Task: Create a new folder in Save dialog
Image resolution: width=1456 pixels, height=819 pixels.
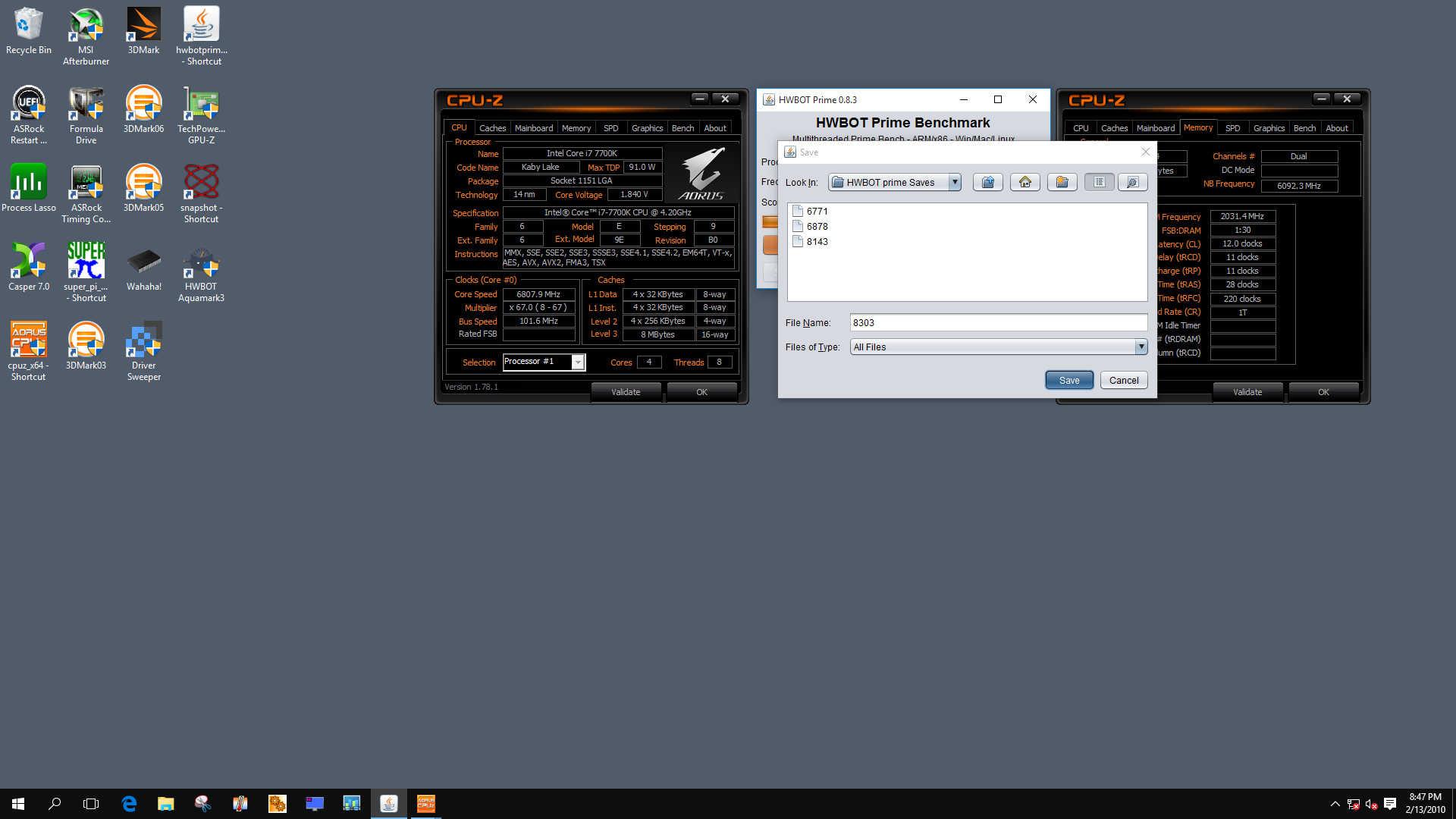Action: pos(1062,182)
